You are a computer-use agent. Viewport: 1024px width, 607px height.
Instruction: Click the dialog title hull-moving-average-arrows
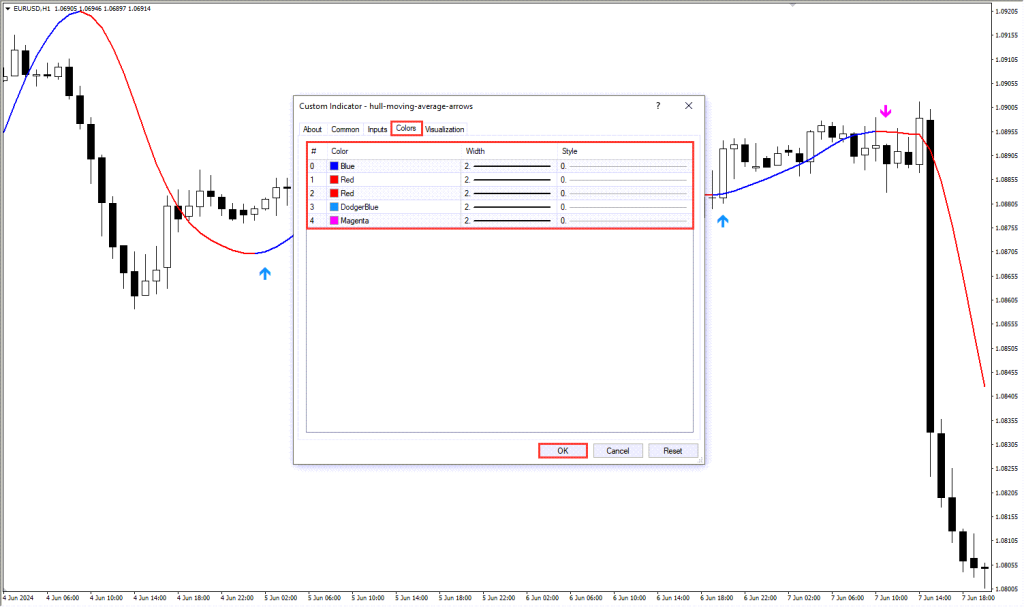click(421, 106)
